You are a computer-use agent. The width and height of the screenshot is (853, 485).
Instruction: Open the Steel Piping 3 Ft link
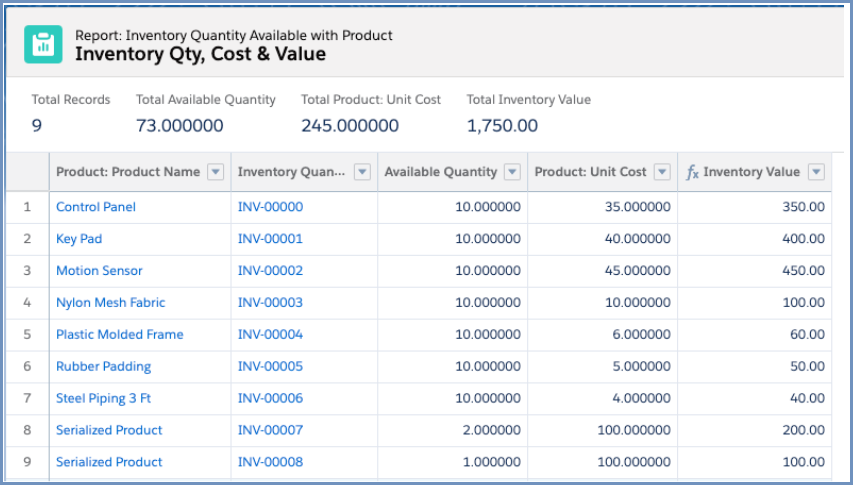pos(103,398)
